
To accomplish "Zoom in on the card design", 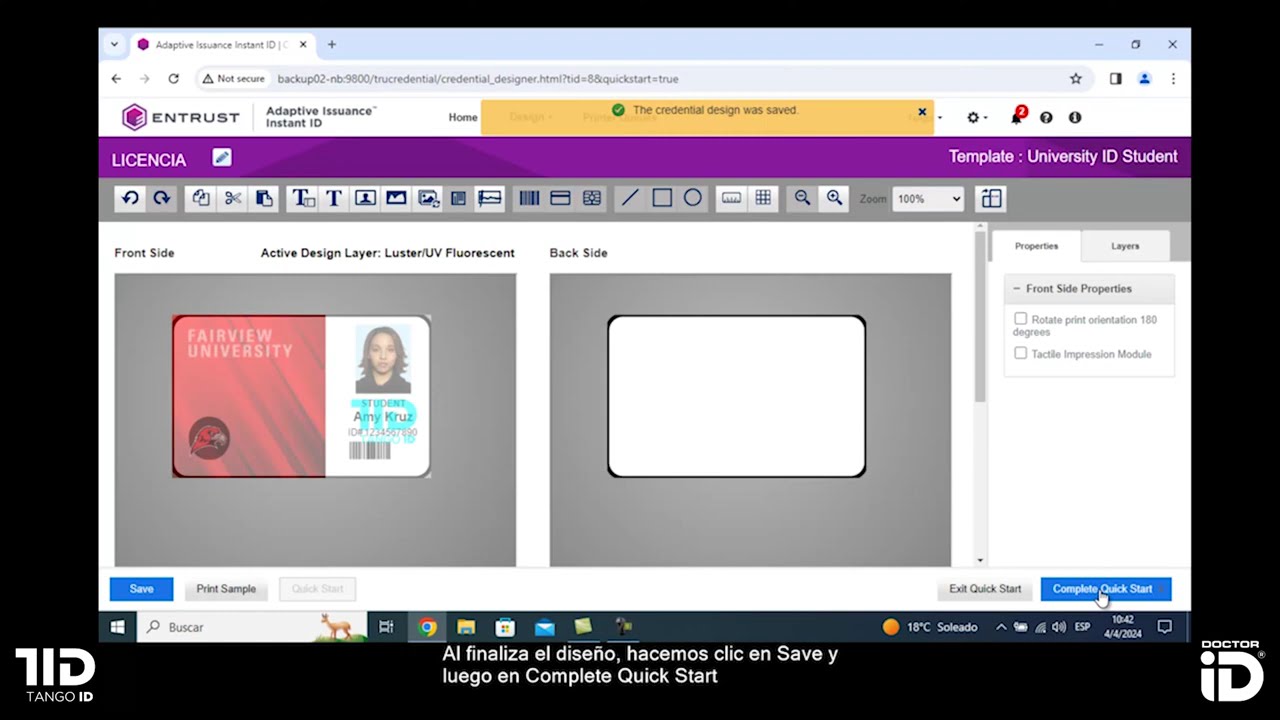I will click(834, 198).
